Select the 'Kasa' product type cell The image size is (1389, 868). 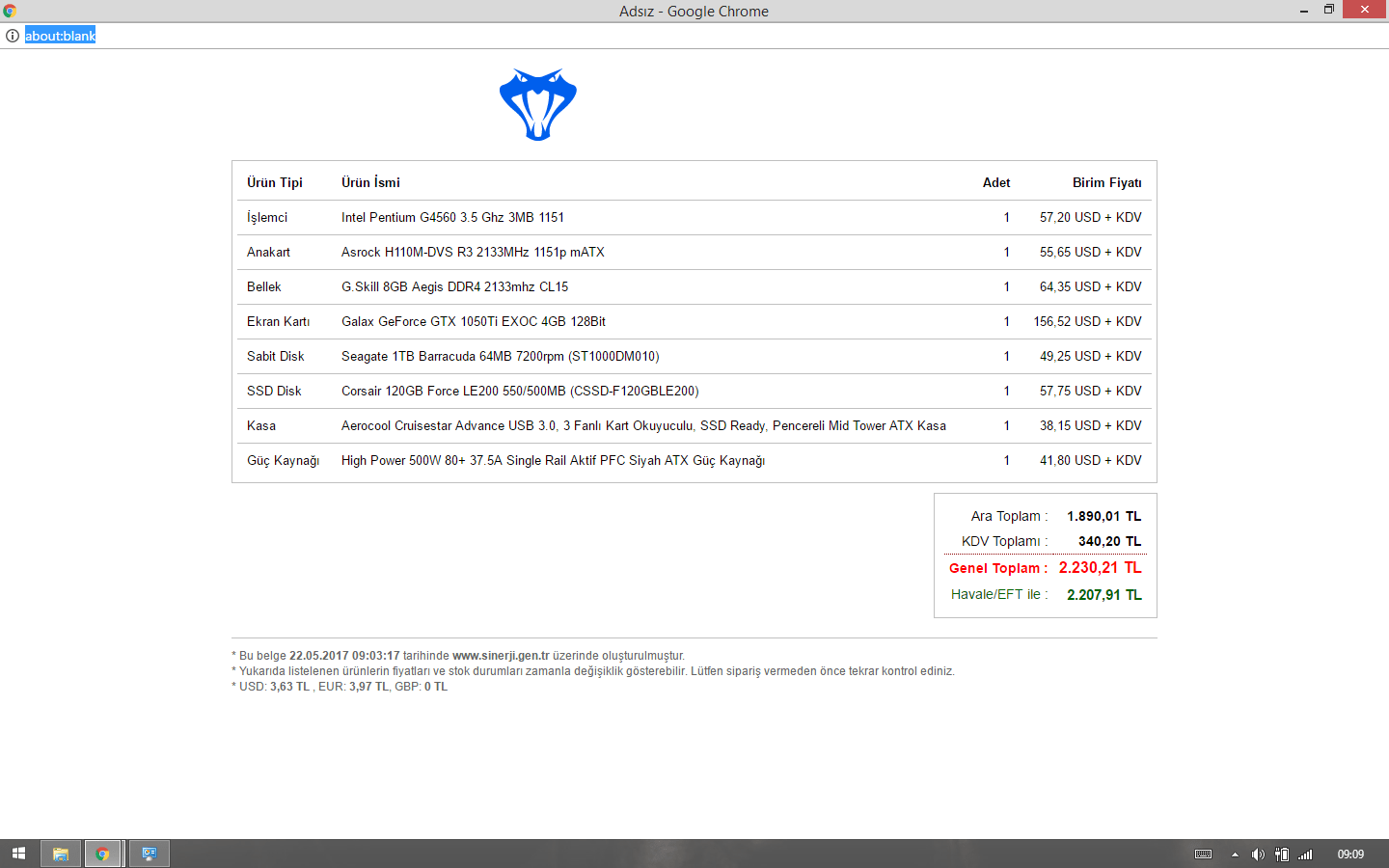261,425
